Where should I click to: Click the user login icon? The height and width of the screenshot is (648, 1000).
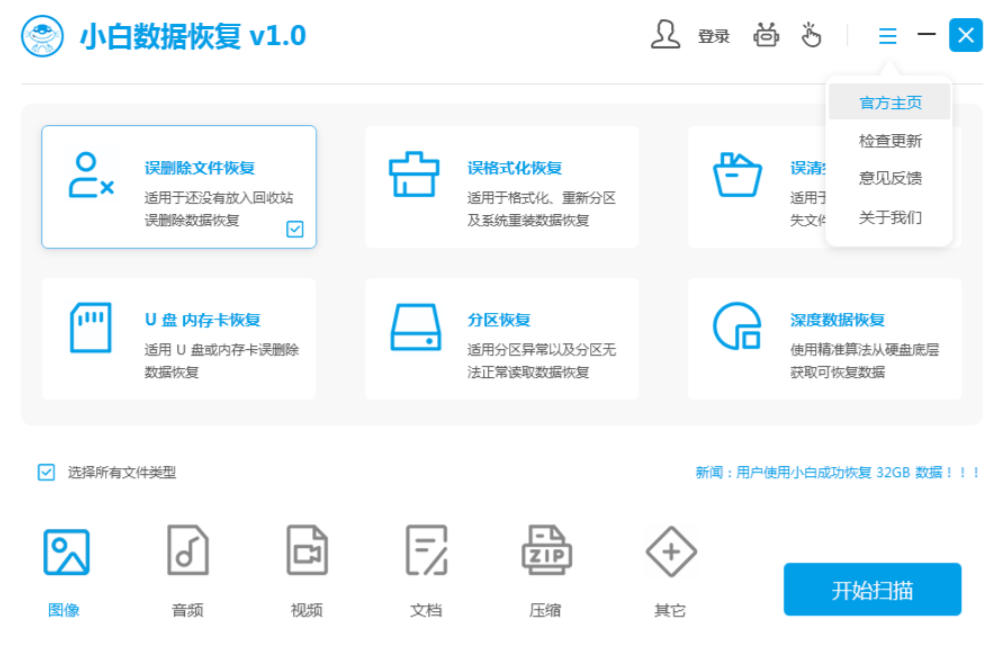tap(665, 35)
